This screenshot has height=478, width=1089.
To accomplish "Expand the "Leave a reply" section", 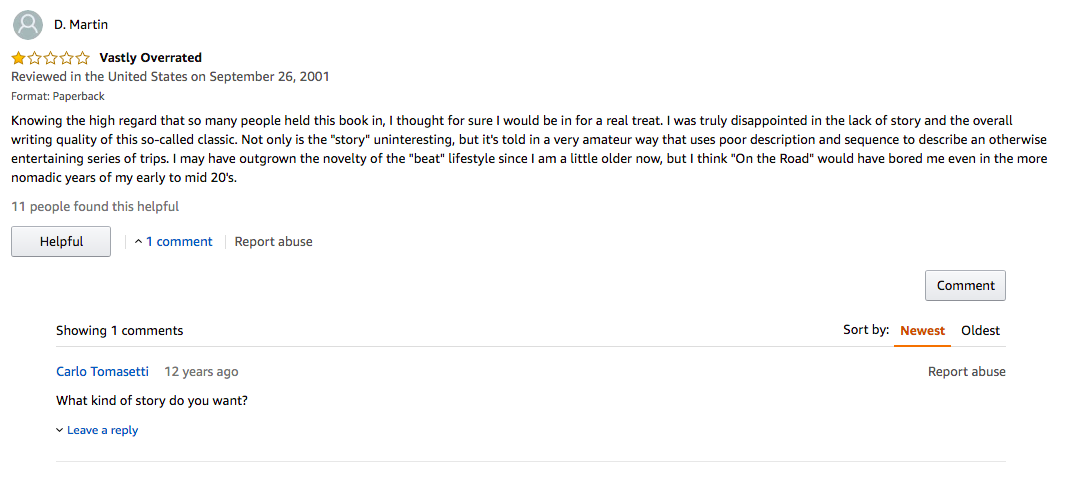I will (x=98, y=430).
